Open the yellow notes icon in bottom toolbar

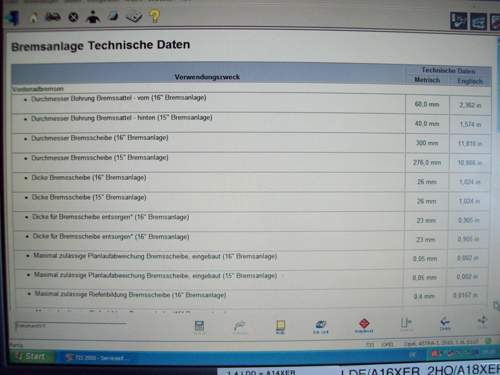click(x=281, y=327)
